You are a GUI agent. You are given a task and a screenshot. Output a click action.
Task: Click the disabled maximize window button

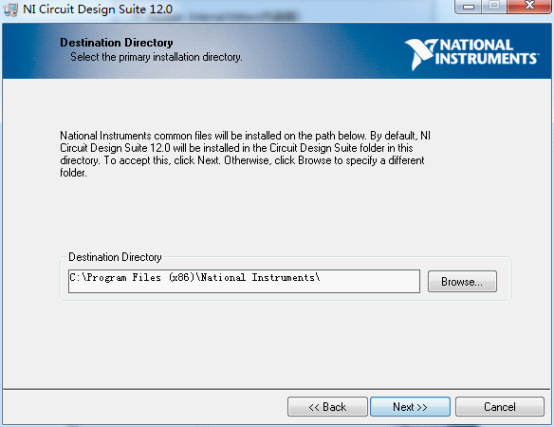(x=494, y=6)
